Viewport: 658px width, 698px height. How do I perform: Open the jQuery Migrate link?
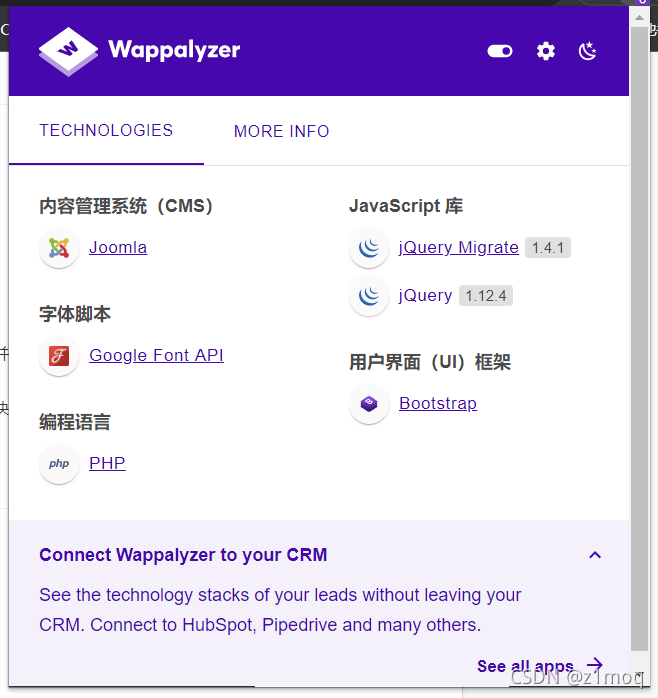[x=459, y=248]
